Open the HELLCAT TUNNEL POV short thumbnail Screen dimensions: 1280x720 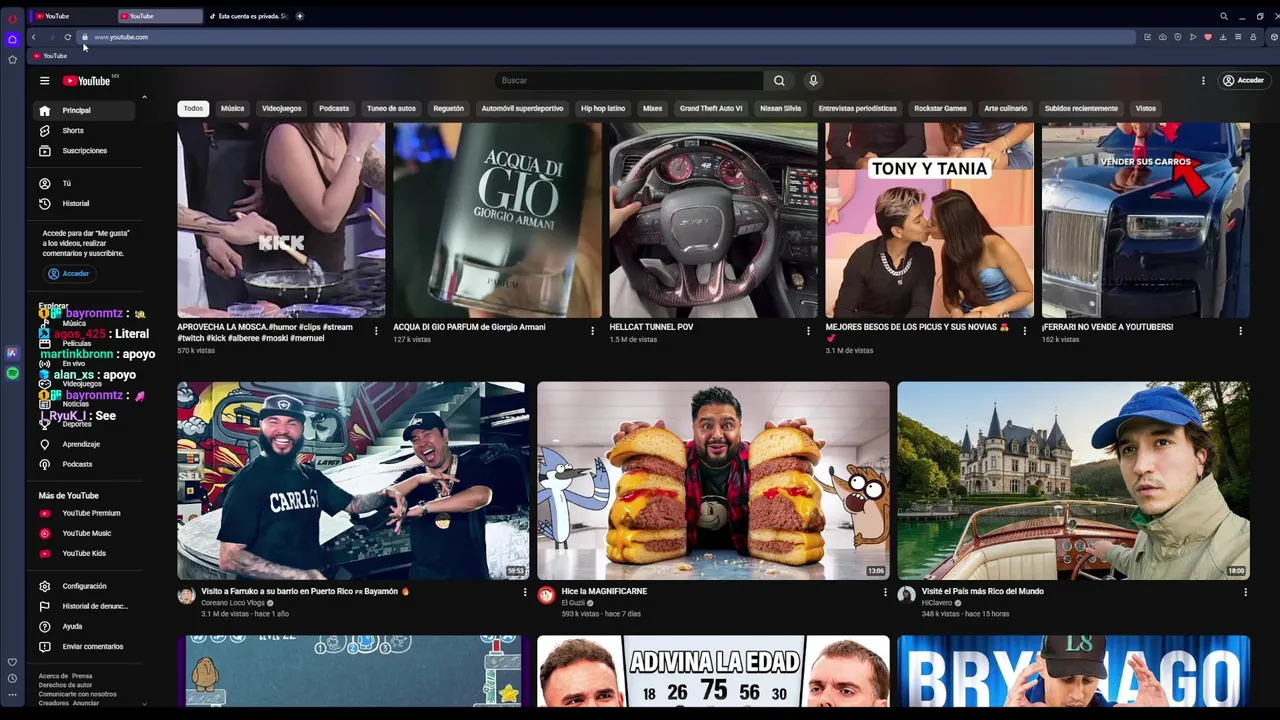(713, 220)
